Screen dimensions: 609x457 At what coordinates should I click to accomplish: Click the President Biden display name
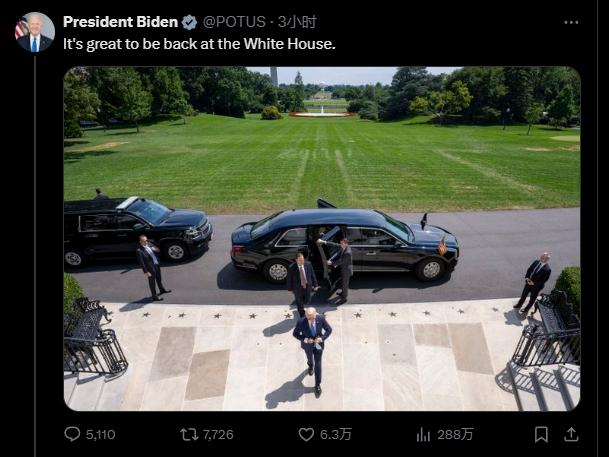[120, 22]
